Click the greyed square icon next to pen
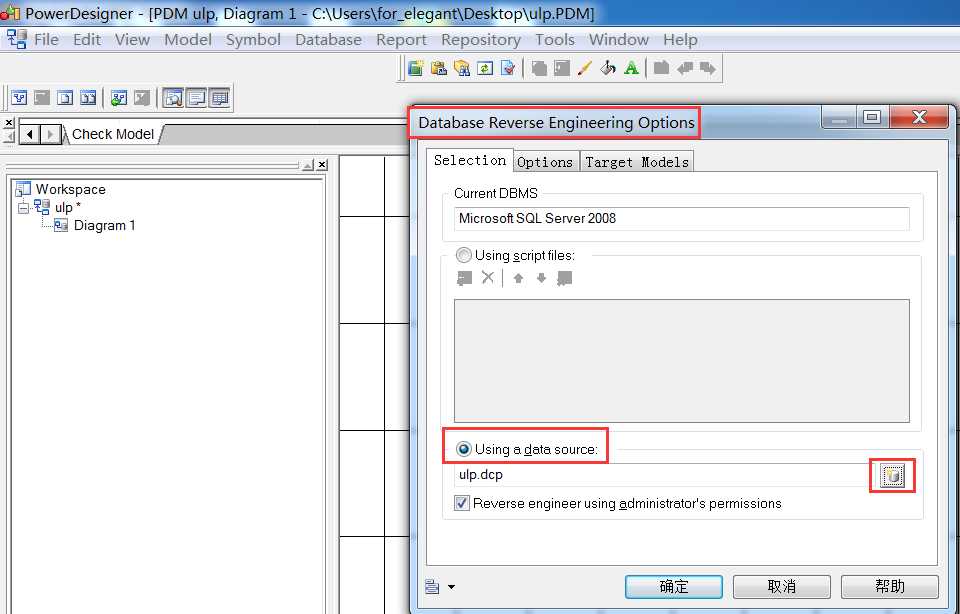The width and height of the screenshot is (960, 614). click(x=562, y=68)
